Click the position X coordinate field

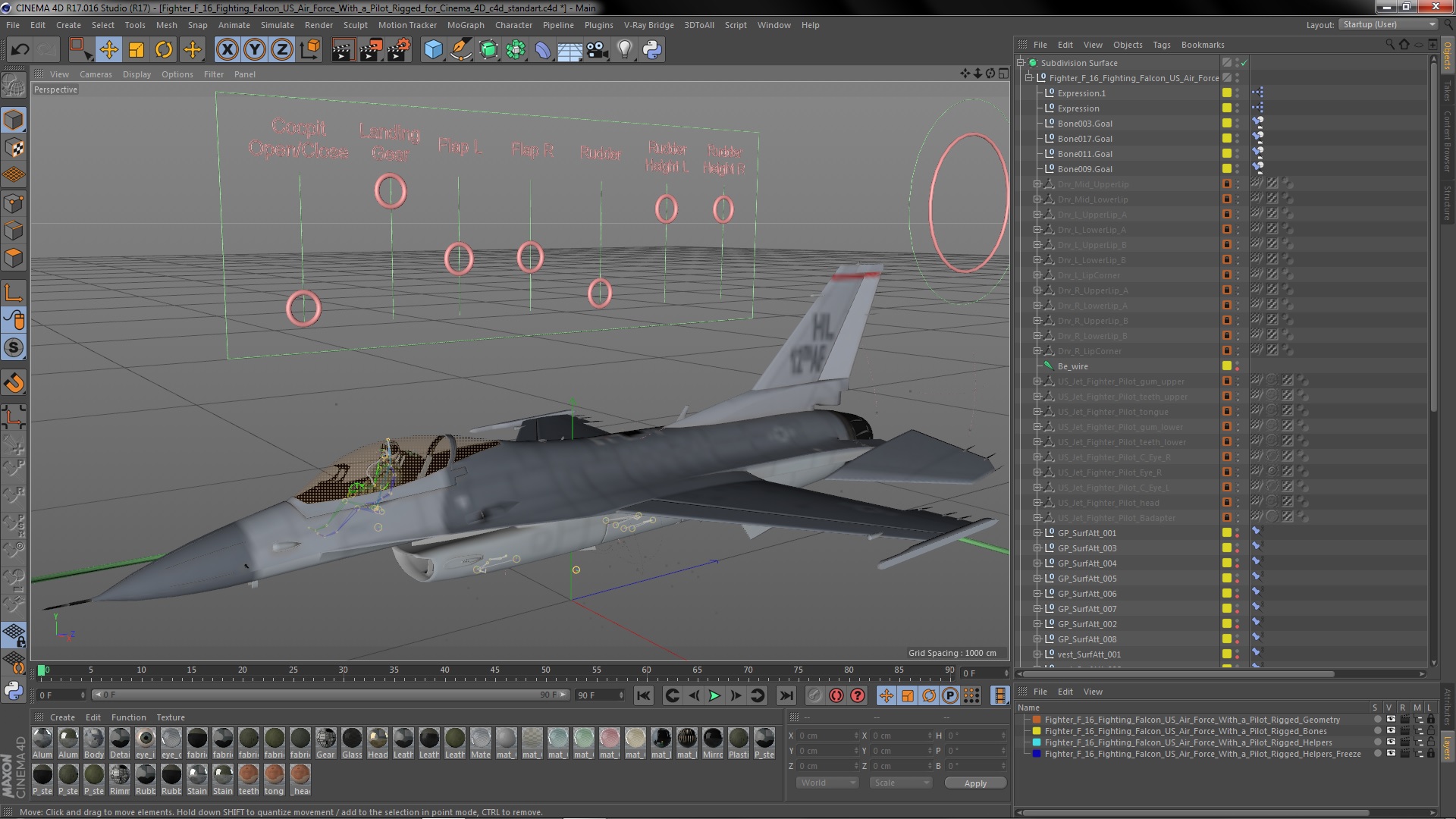pyautogui.click(x=827, y=736)
